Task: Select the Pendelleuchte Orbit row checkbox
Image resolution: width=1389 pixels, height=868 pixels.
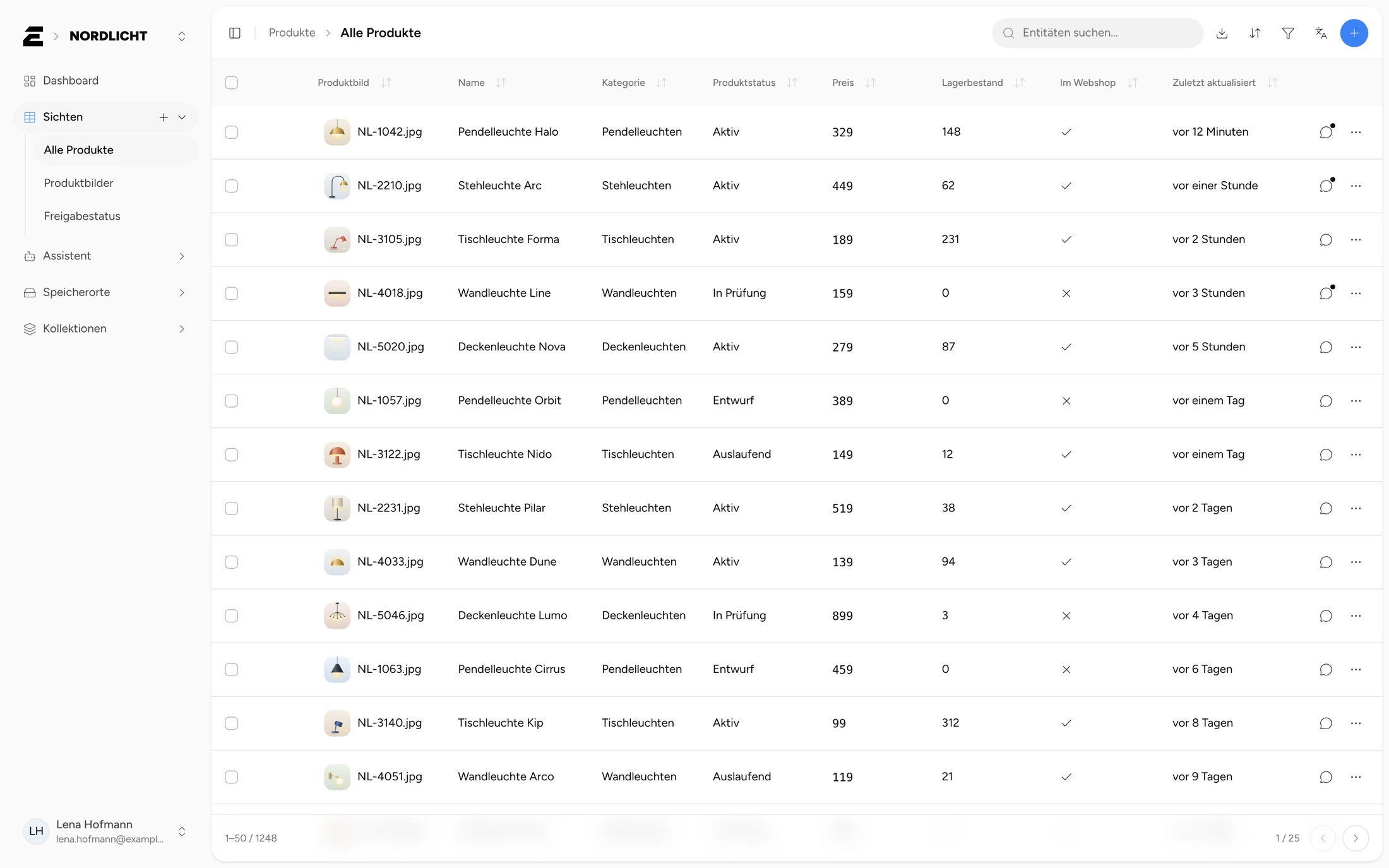Action: point(232,401)
